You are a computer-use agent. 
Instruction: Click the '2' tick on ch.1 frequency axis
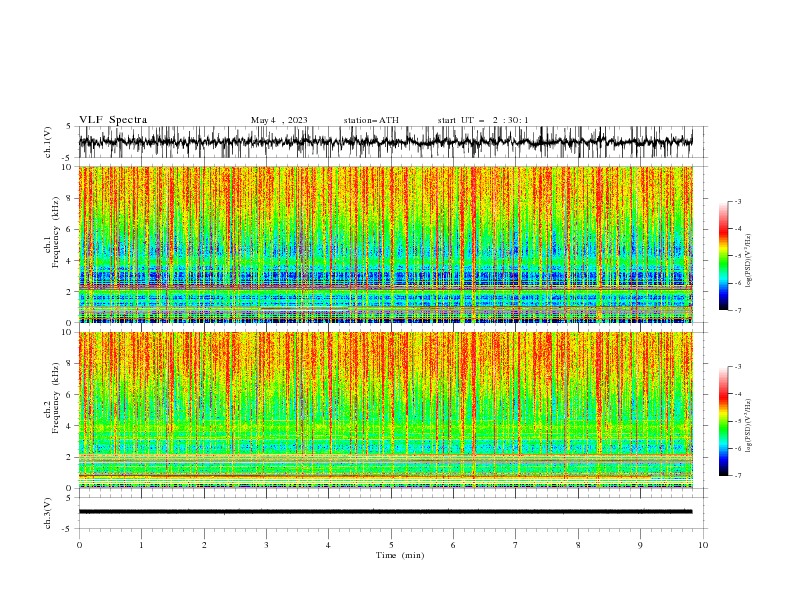point(70,292)
